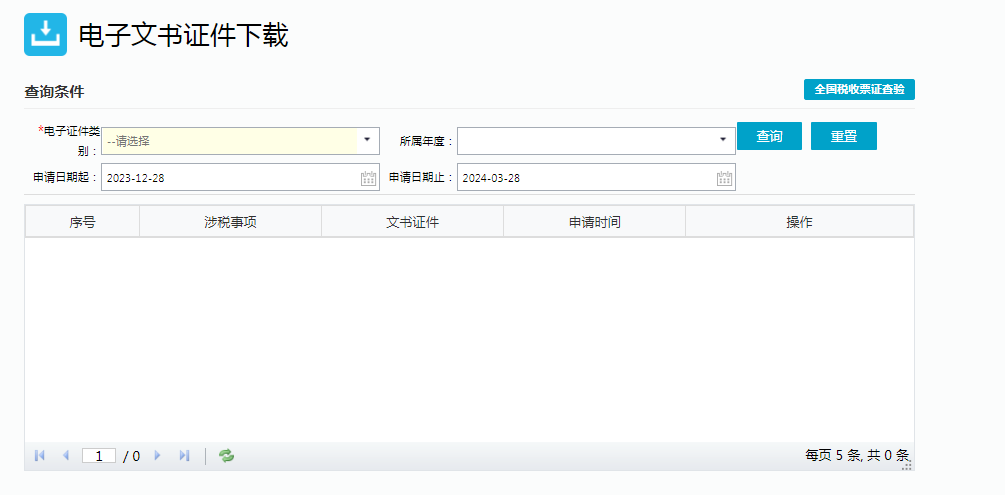The width and height of the screenshot is (1005, 495).
Task: Click the 申请日期起 date field
Action: (230, 178)
